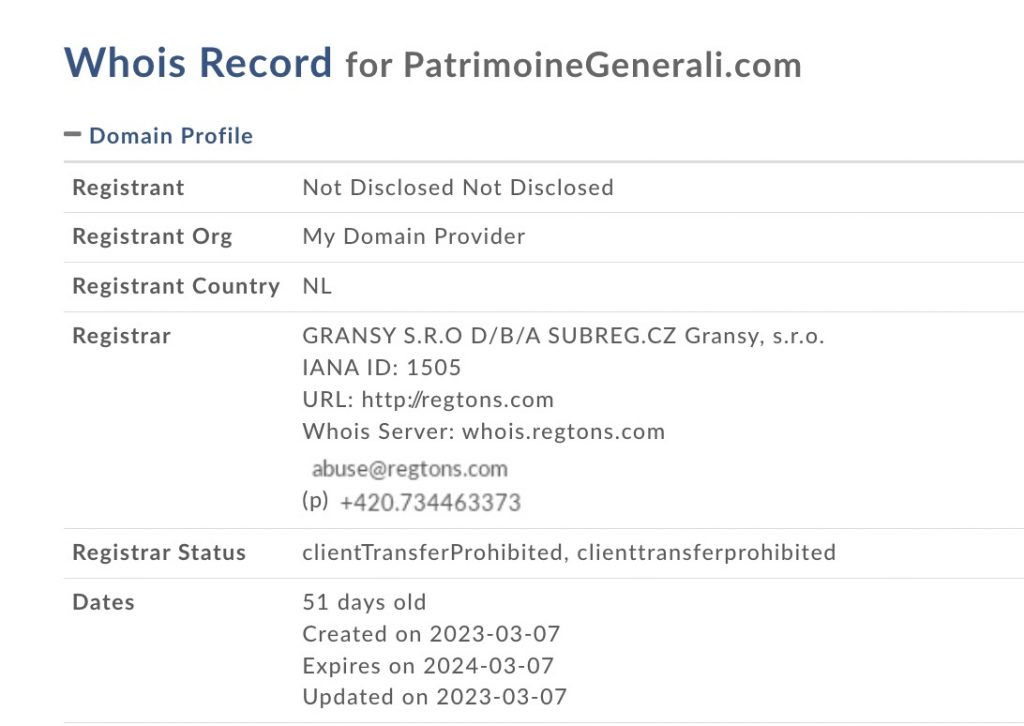
Task: Click the 51 days old text
Action: coord(364,602)
